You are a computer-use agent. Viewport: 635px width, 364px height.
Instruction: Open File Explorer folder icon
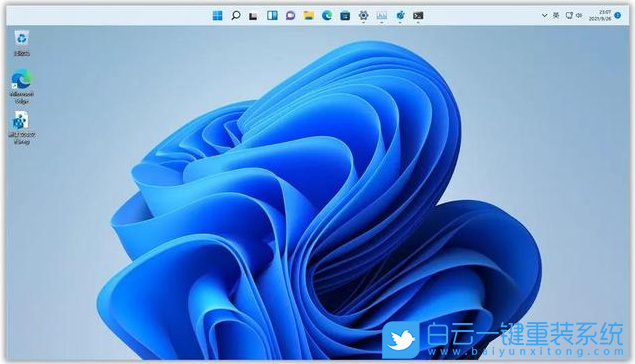pos(309,15)
